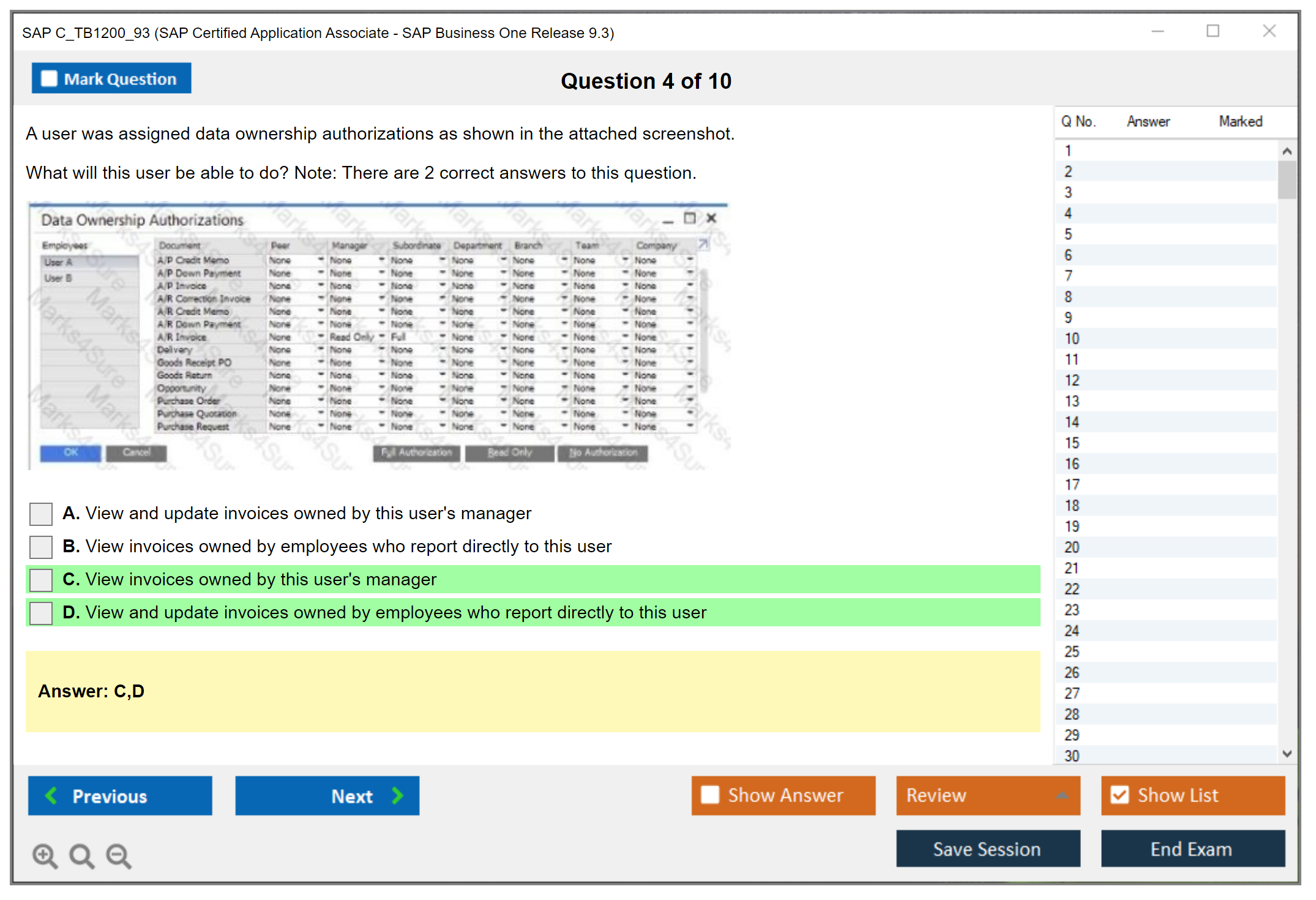Enable the Show Answer checkbox
Image resolution: width=1316 pixels, height=900 pixels.
tap(710, 795)
